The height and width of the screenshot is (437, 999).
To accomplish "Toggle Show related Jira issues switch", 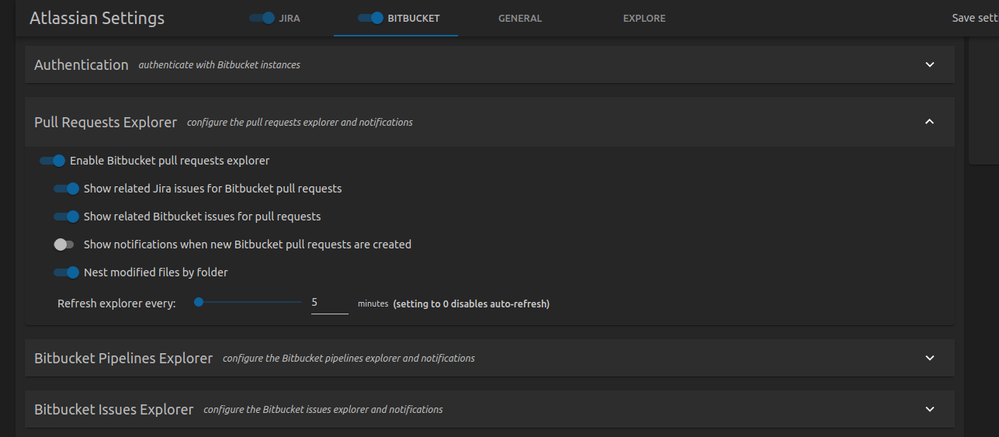I will pos(66,189).
